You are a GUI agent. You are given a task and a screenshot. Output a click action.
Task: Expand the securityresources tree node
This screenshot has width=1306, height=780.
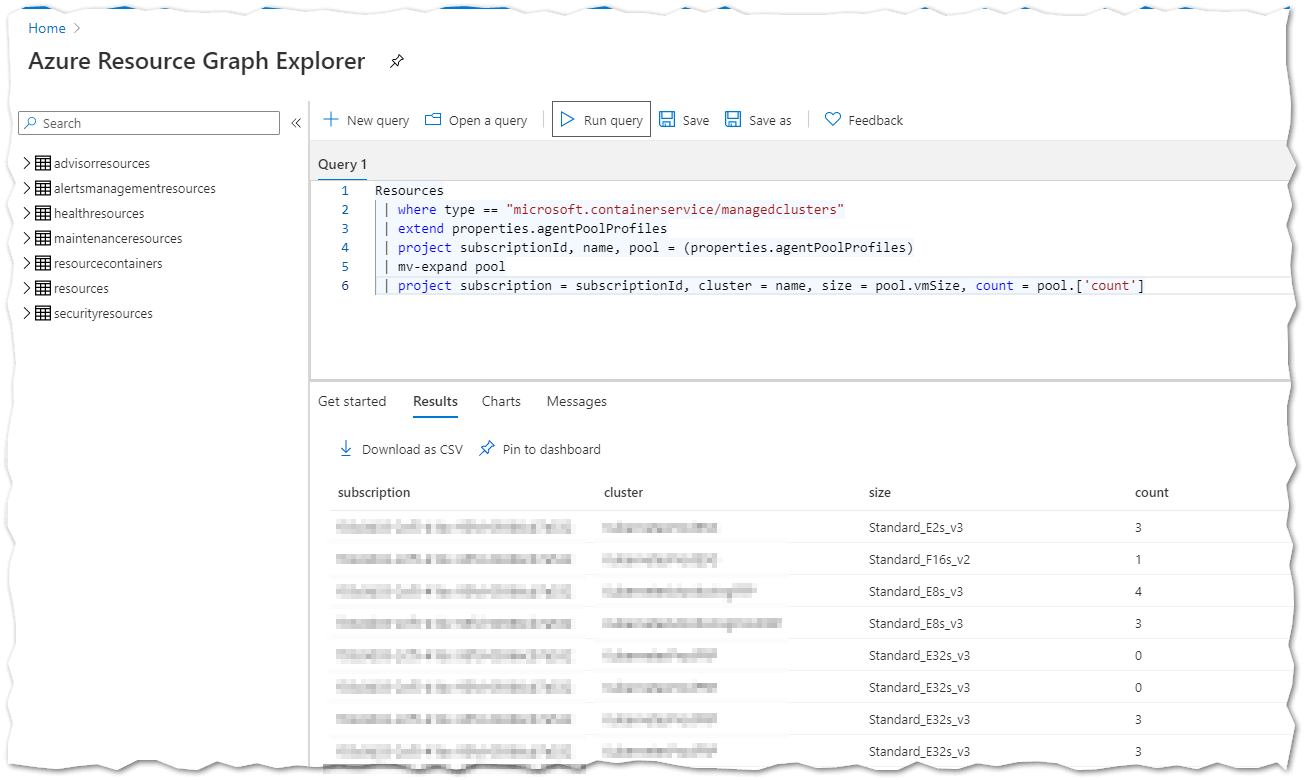[27, 313]
